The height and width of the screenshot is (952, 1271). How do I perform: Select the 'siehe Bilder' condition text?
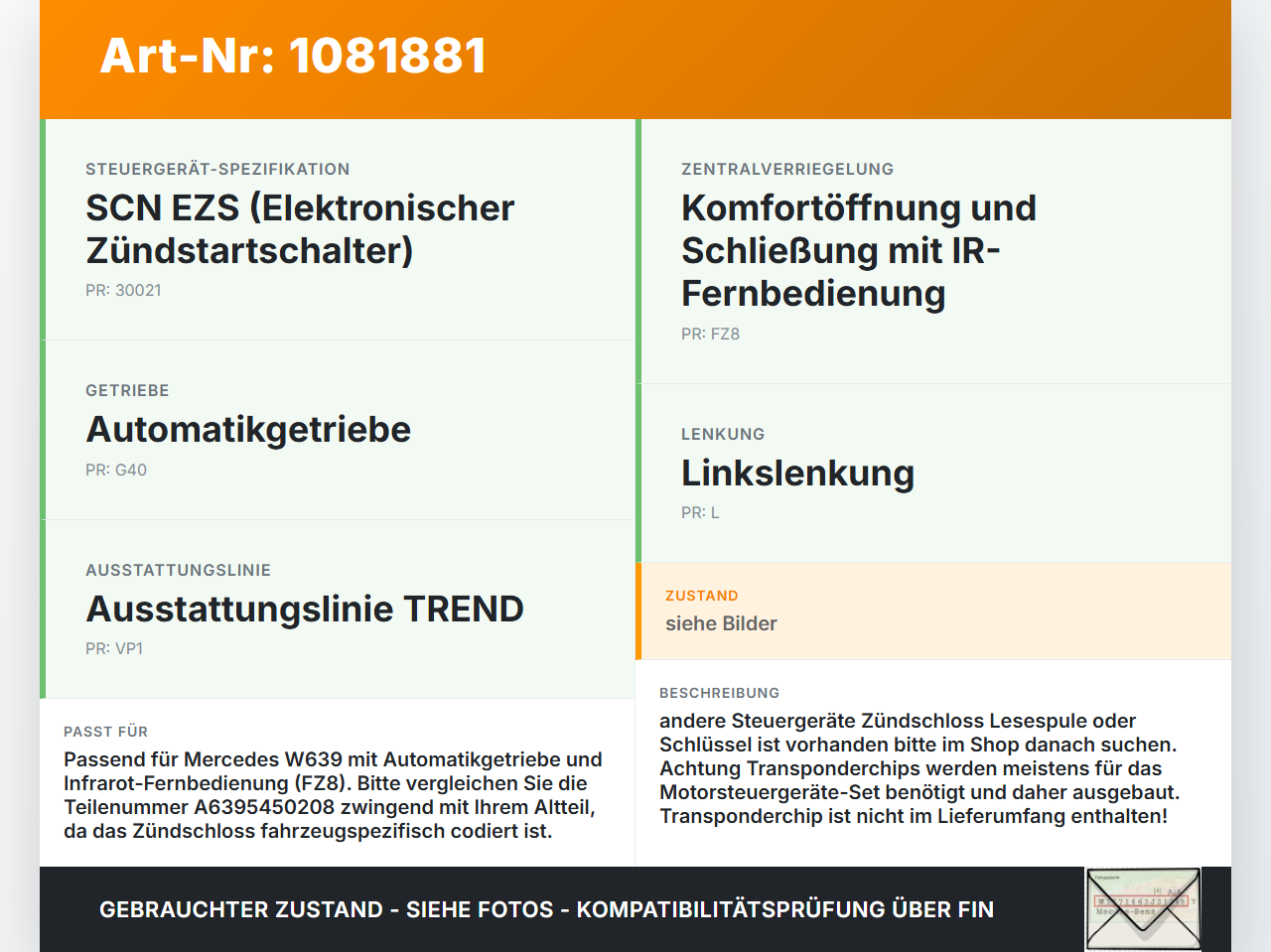pyautogui.click(x=721, y=623)
